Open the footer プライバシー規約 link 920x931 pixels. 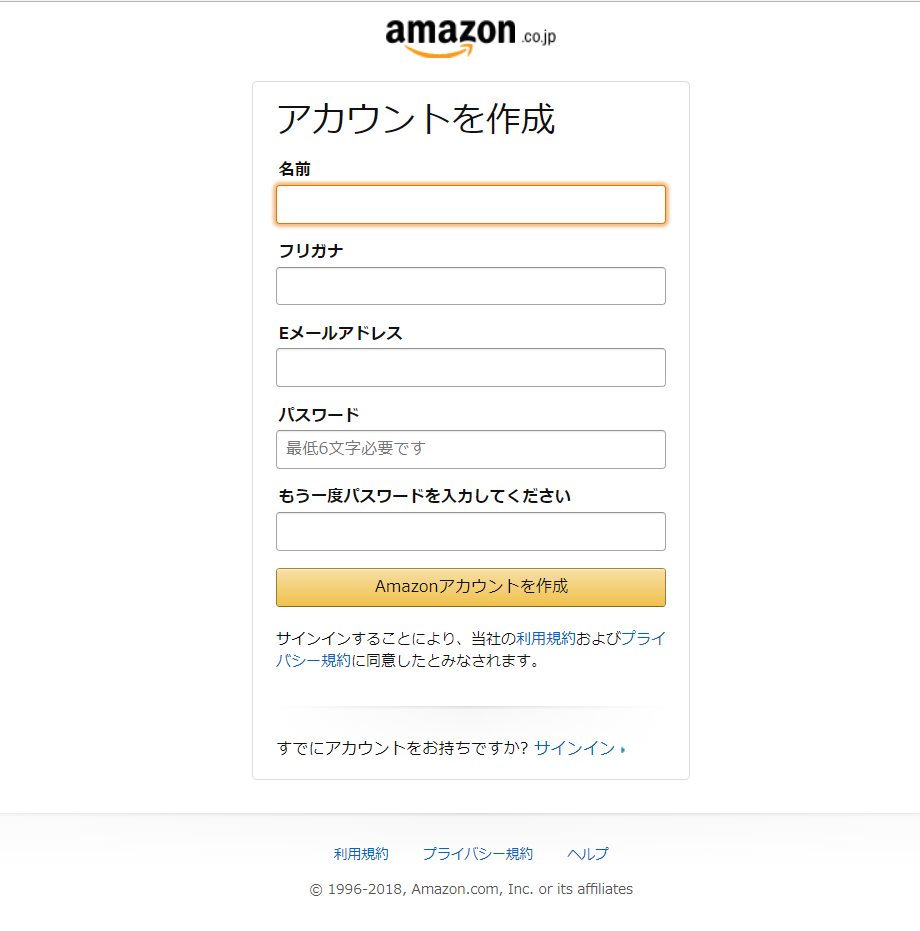477,854
